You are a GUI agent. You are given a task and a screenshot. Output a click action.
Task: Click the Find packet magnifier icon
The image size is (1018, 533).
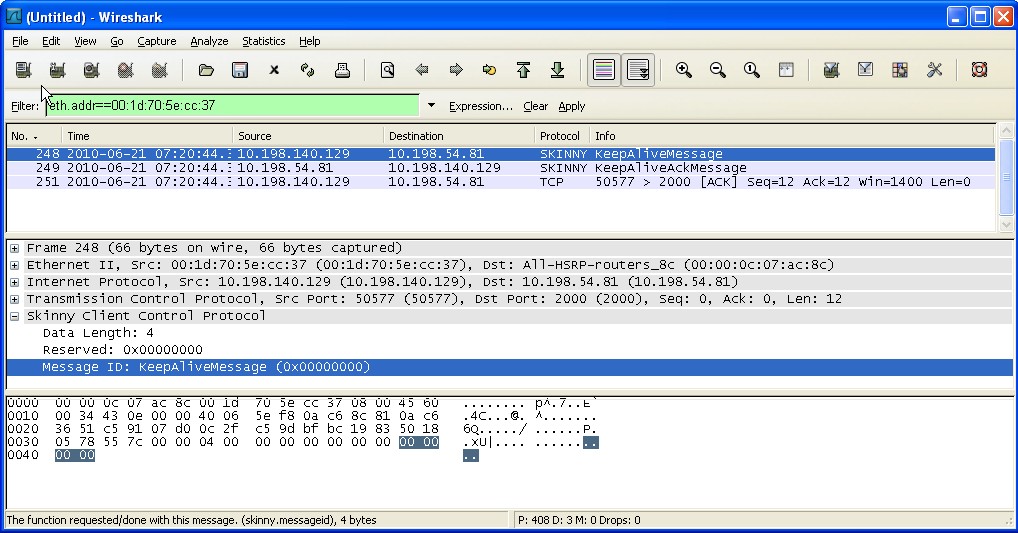coord(387,70)
